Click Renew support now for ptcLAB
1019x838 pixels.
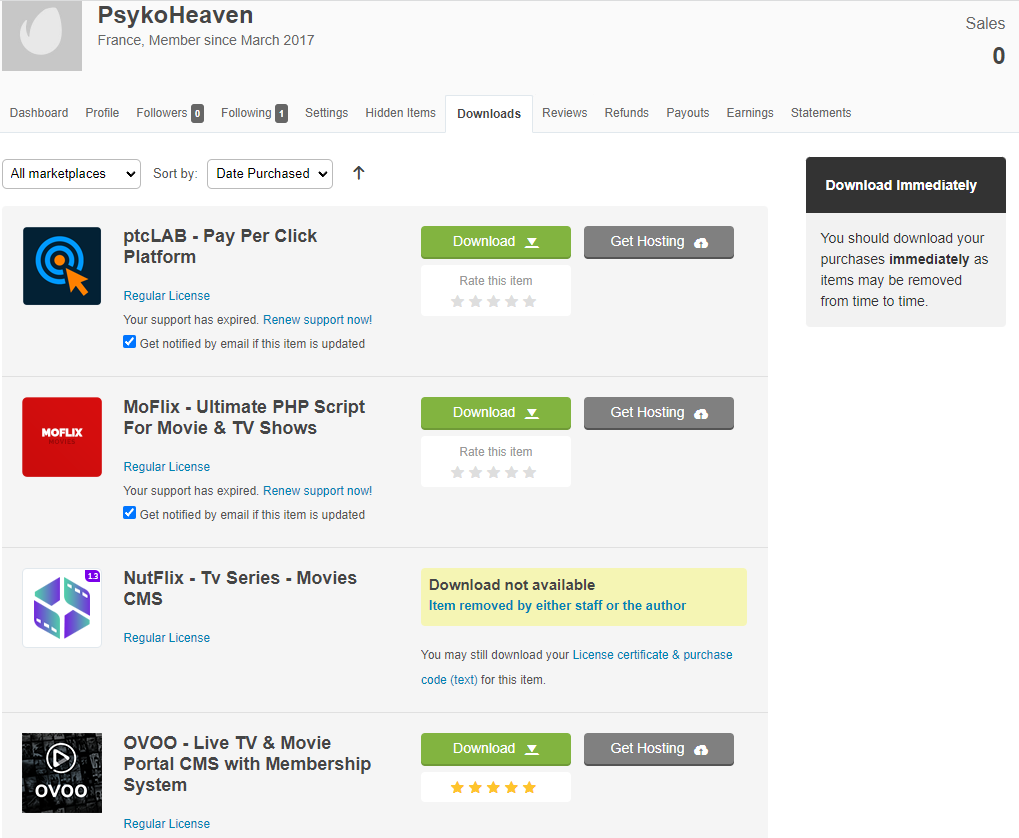click(x=318, y=320)
